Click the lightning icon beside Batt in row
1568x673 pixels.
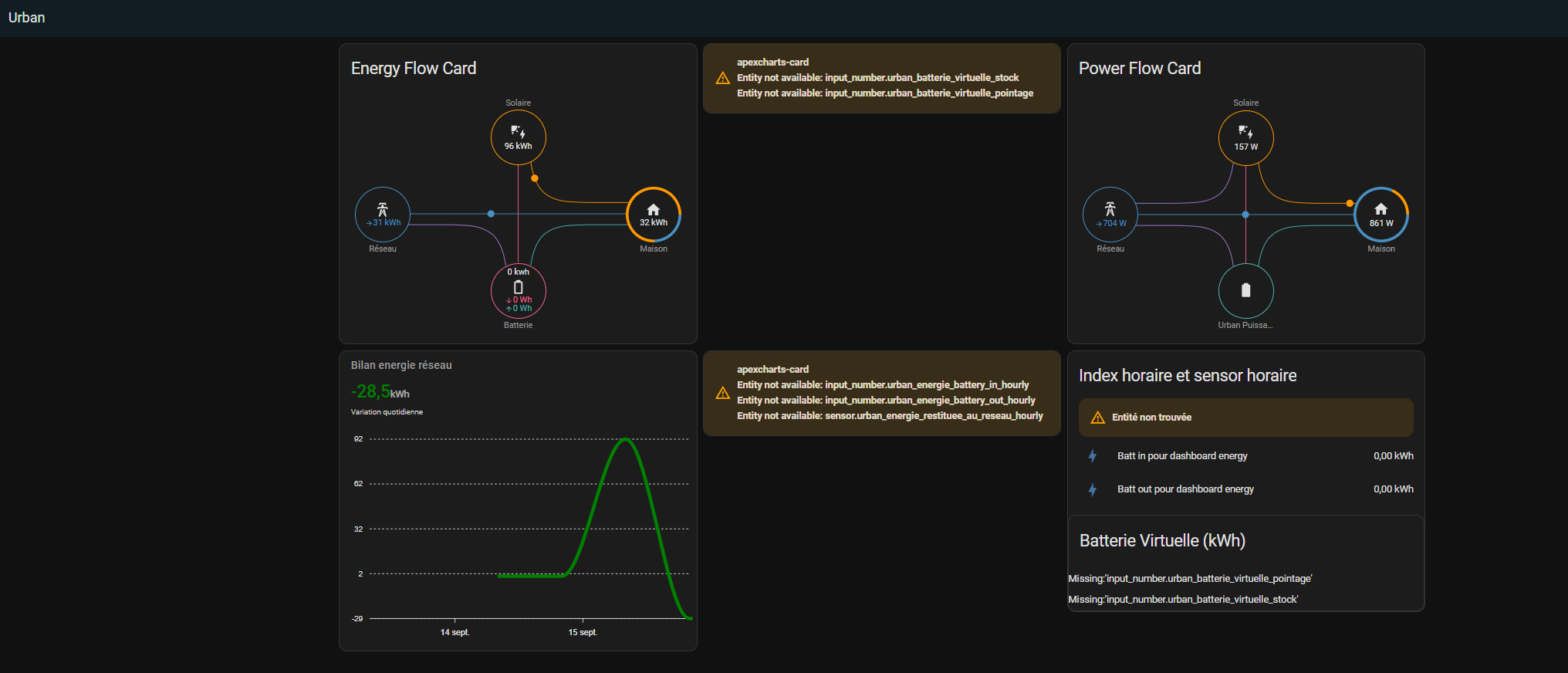(x=1093, y=456)
